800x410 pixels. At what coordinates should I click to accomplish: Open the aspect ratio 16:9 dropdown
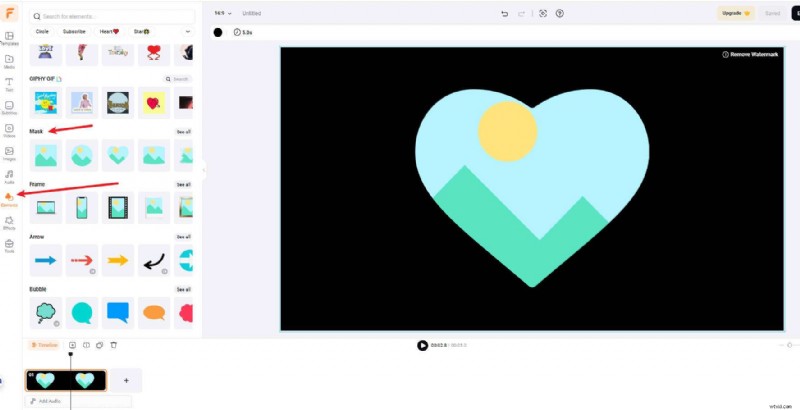(222, 13)
